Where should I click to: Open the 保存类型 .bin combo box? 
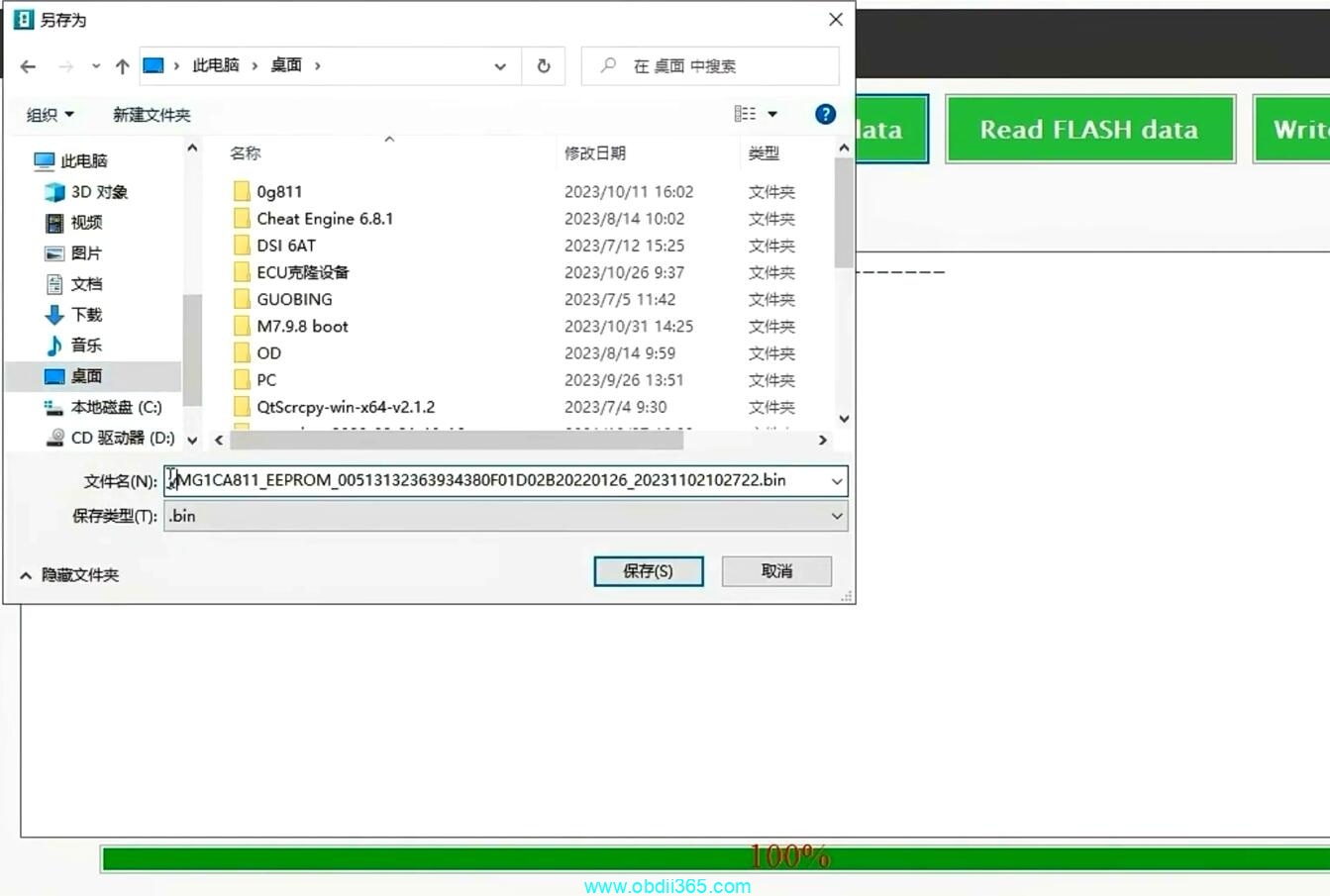[x=505, y=516]
